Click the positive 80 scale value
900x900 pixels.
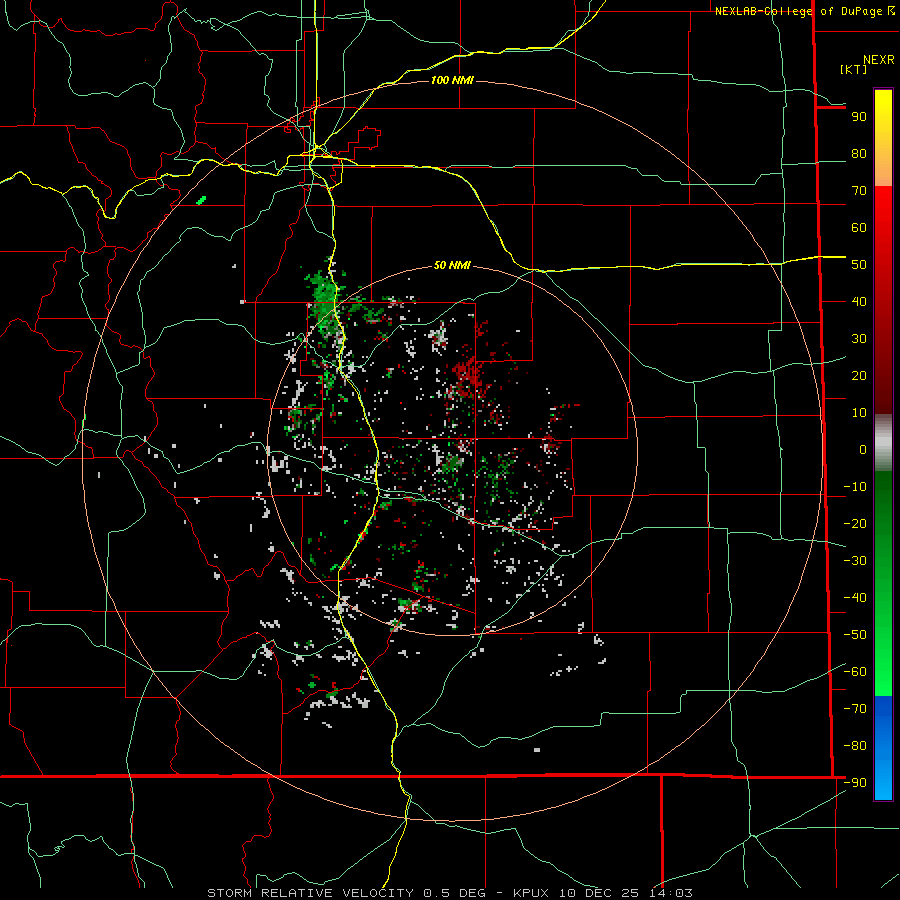(x=859, y=154)
